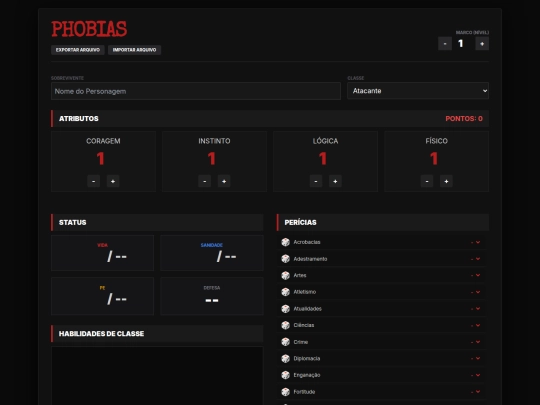The height and width of the screenshot is (405, 540).
Task: Increase the Coragem attribute
Action: point(113,181)
